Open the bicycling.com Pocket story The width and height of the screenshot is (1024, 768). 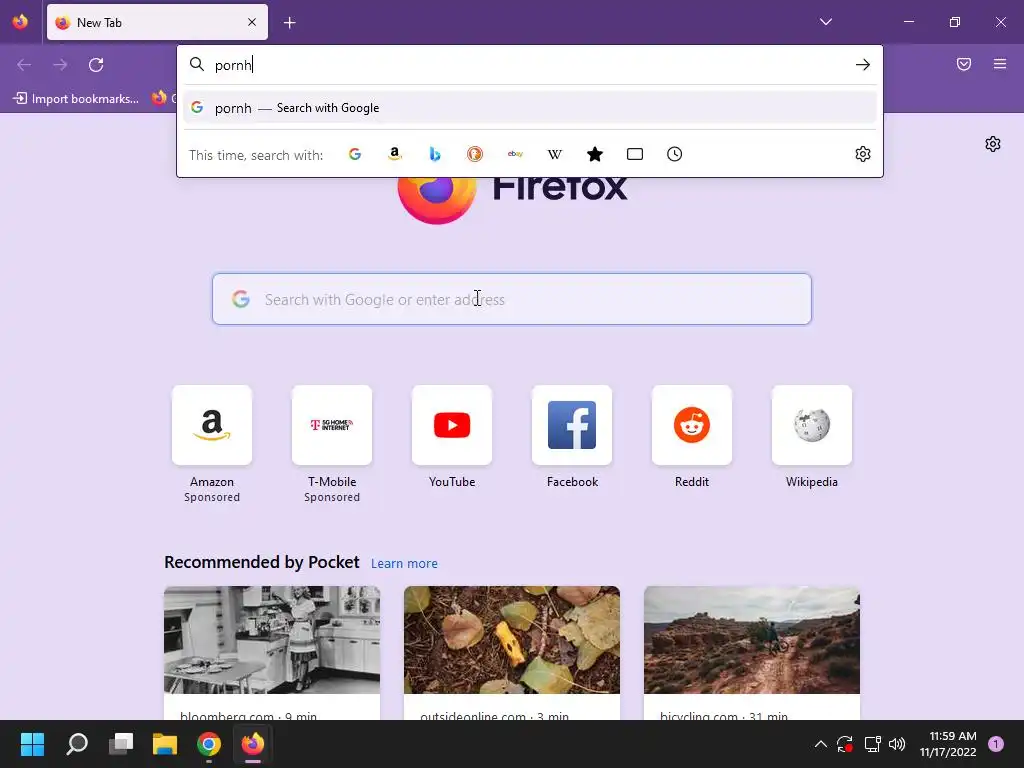[x=752, y=653]
